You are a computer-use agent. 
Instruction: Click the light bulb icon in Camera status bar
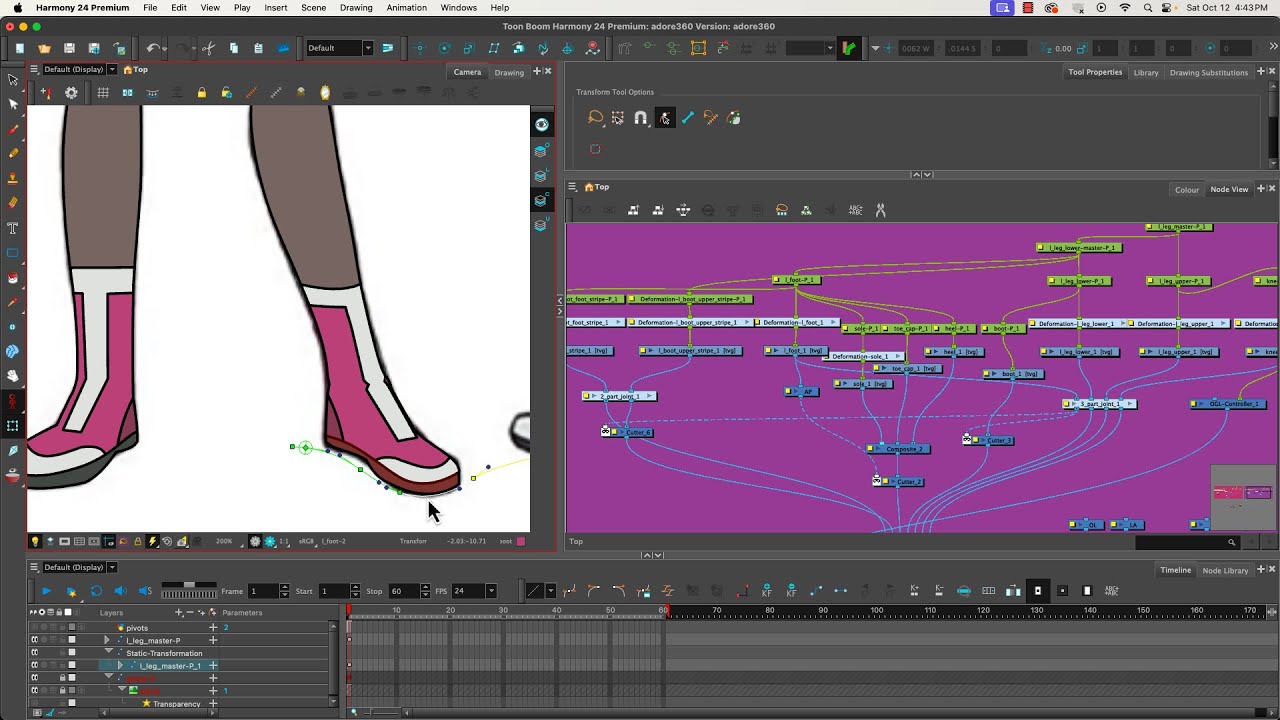point(35,541)
